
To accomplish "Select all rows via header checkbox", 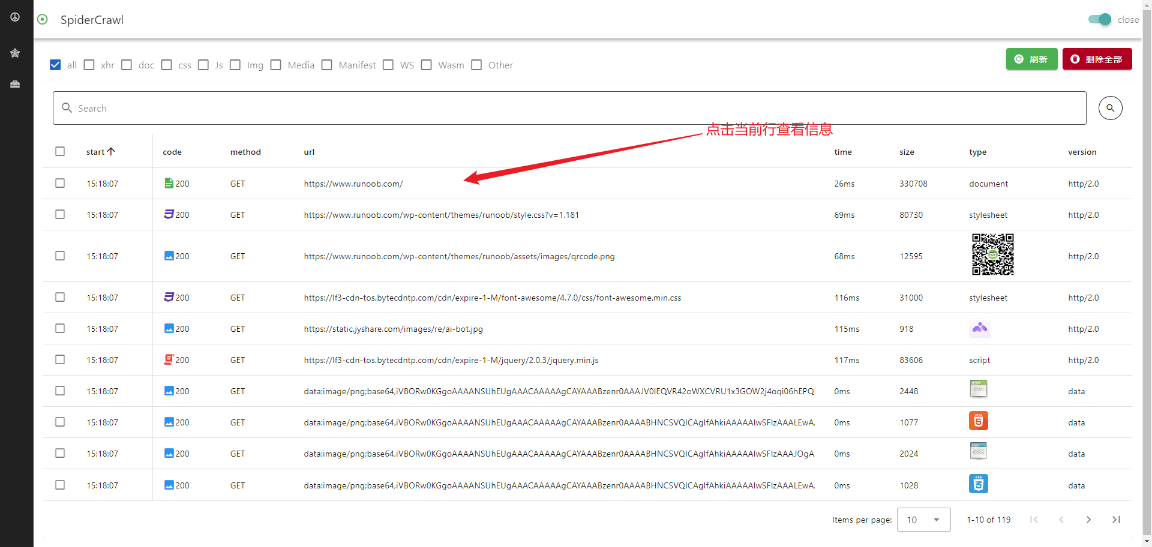I will [60, 152].
